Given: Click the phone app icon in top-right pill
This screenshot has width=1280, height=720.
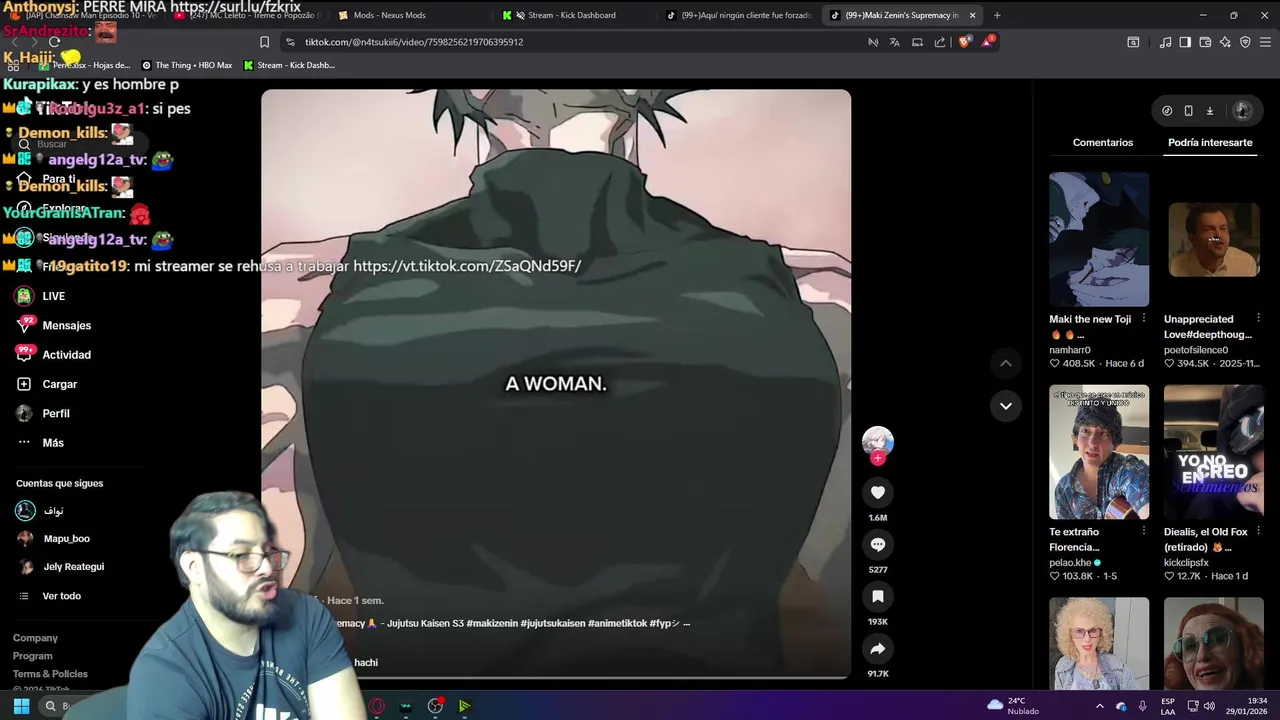Looking at the screenshot, I should (x=1188, y=111).
